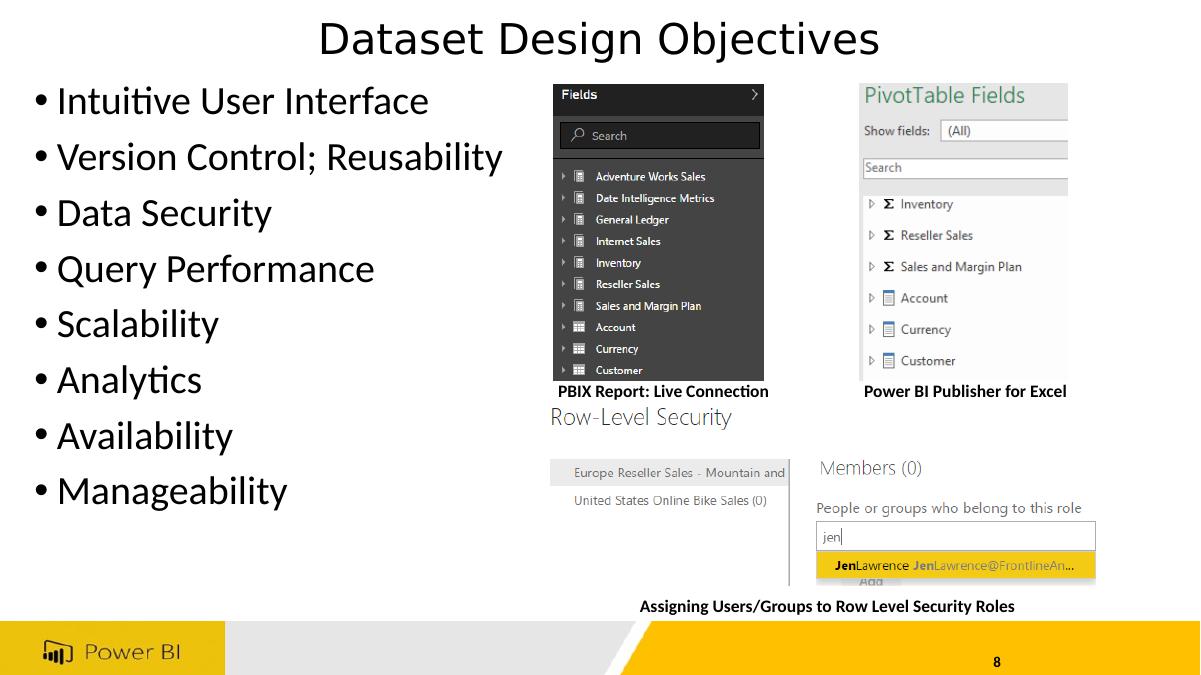
Task: Choose JenLawrence suggestion from dropdown
Action: (955, 565)
